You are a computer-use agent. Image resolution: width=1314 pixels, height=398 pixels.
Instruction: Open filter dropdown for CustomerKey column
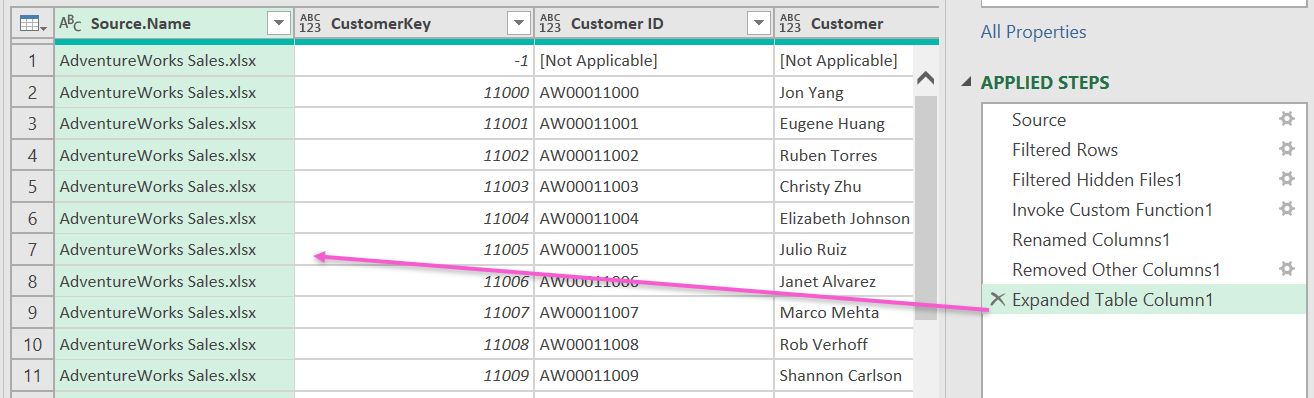point(518,23)
